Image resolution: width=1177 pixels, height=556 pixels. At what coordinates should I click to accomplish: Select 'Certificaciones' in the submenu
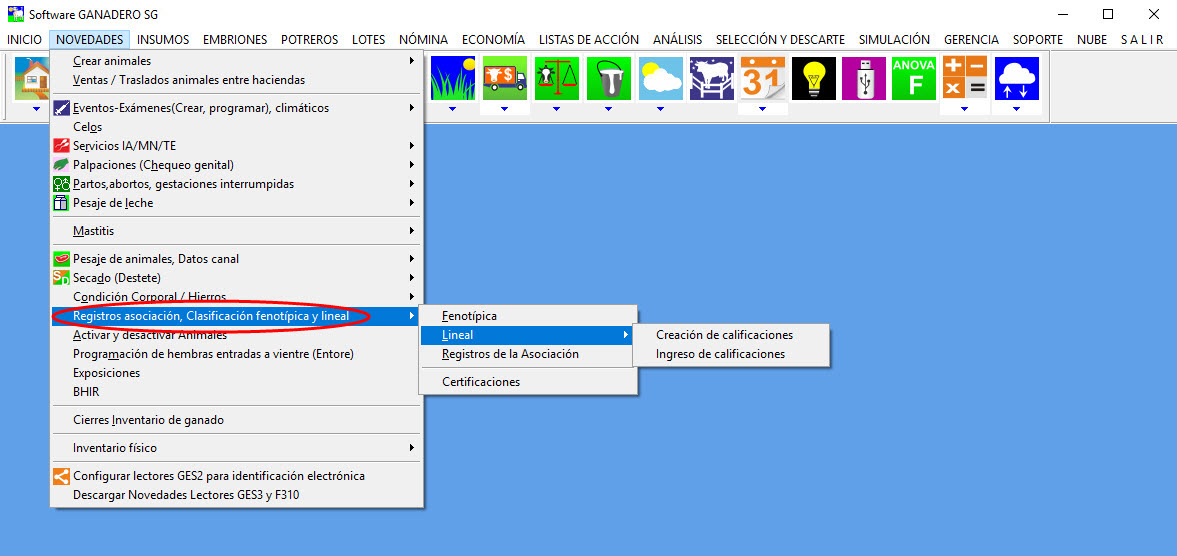(x=481, y=381)
